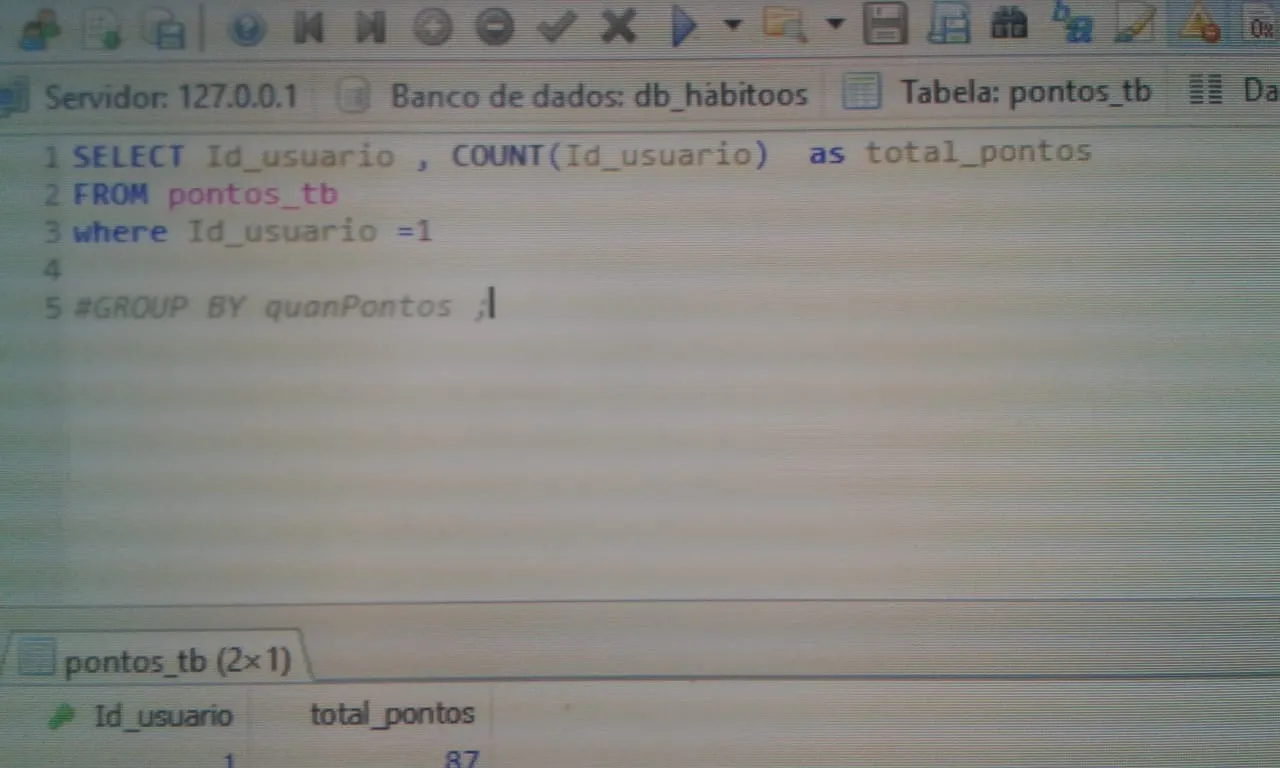Click the blue help icon
This screenshot has width=1280, height=768.
tap(246, 27)
